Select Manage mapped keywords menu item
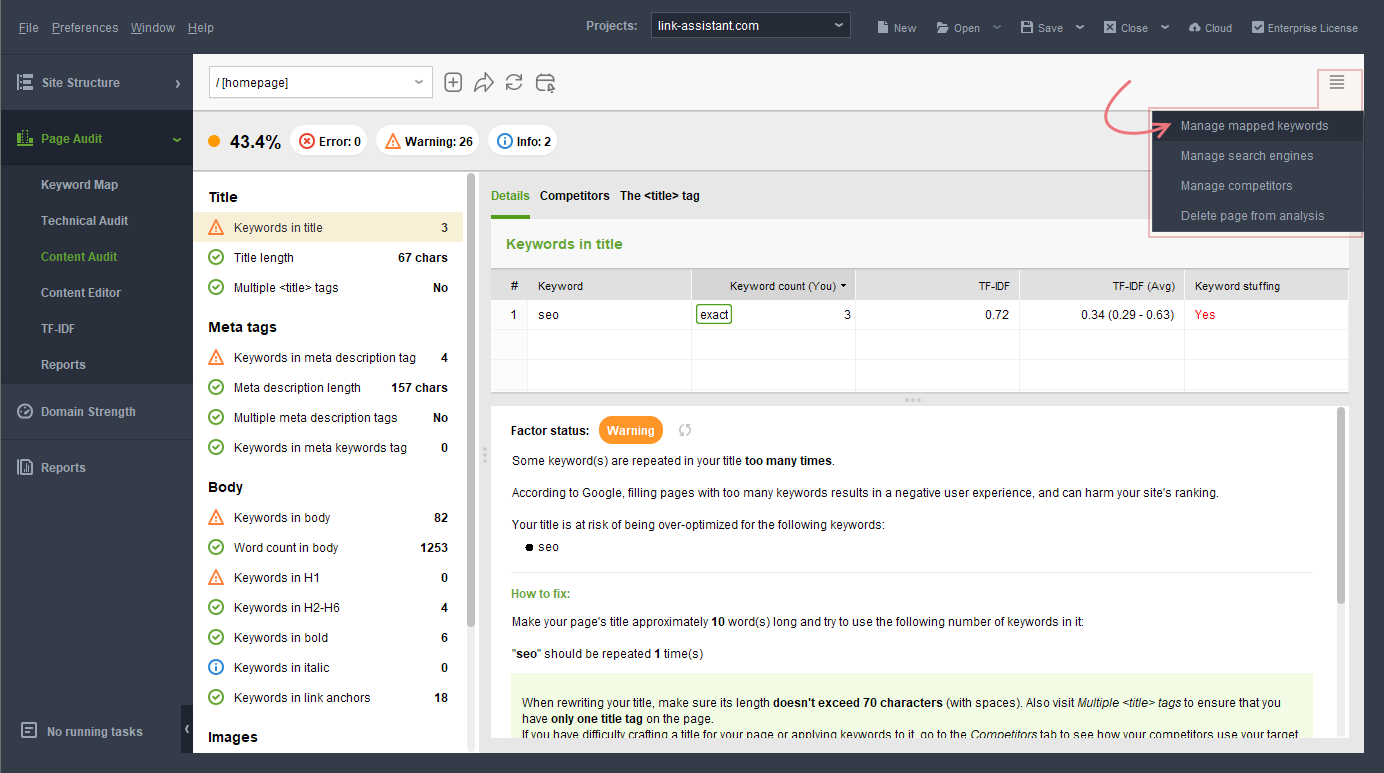 [1256, 125]
